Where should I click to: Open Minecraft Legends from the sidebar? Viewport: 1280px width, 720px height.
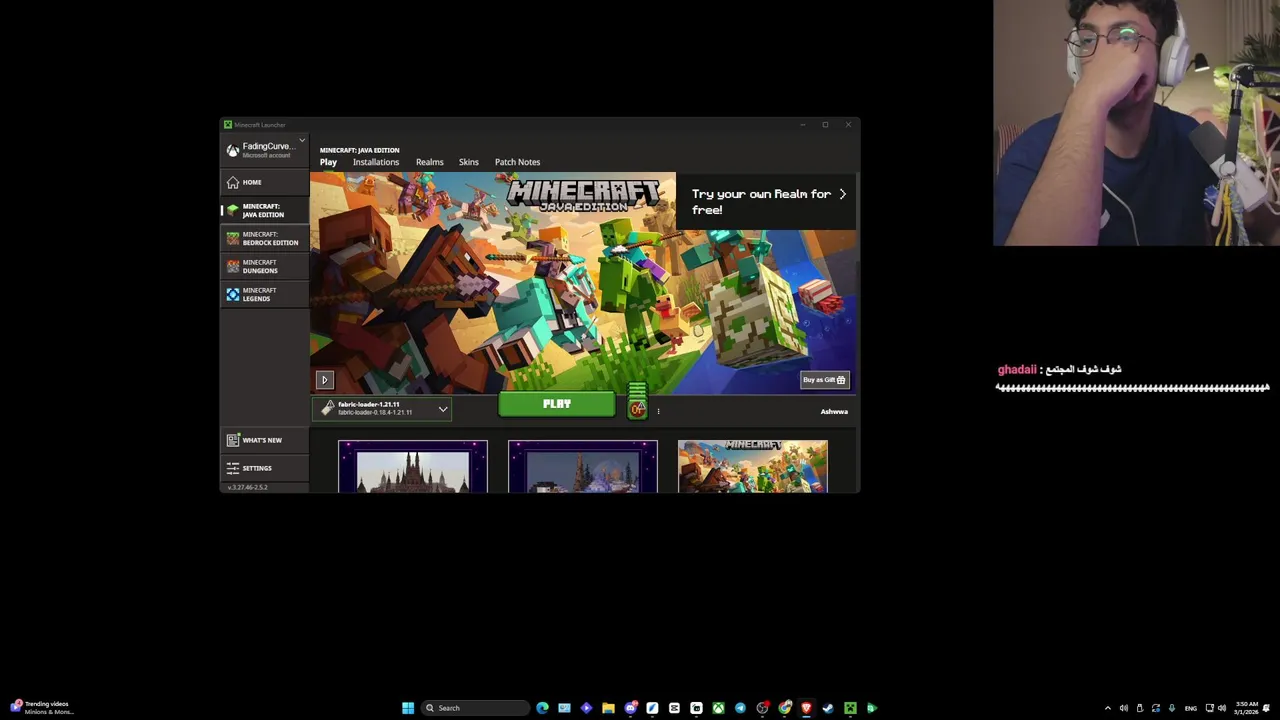click(x=264, y=294)
